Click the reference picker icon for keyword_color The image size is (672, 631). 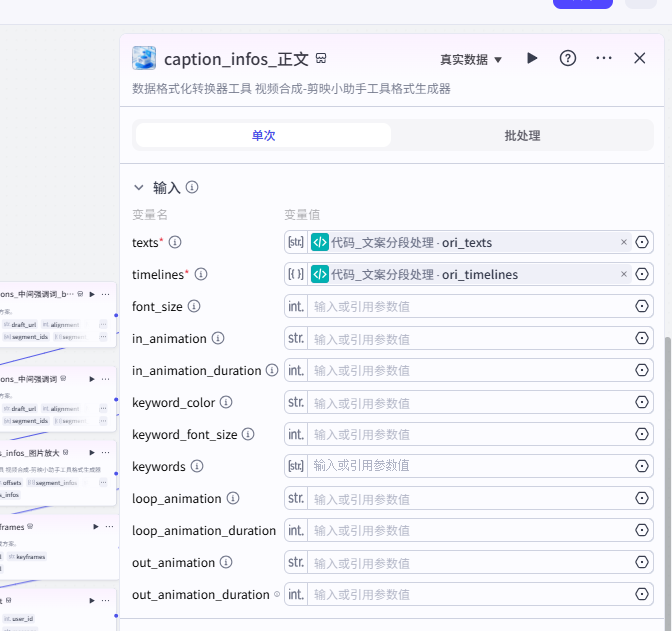tap(642, 402)
